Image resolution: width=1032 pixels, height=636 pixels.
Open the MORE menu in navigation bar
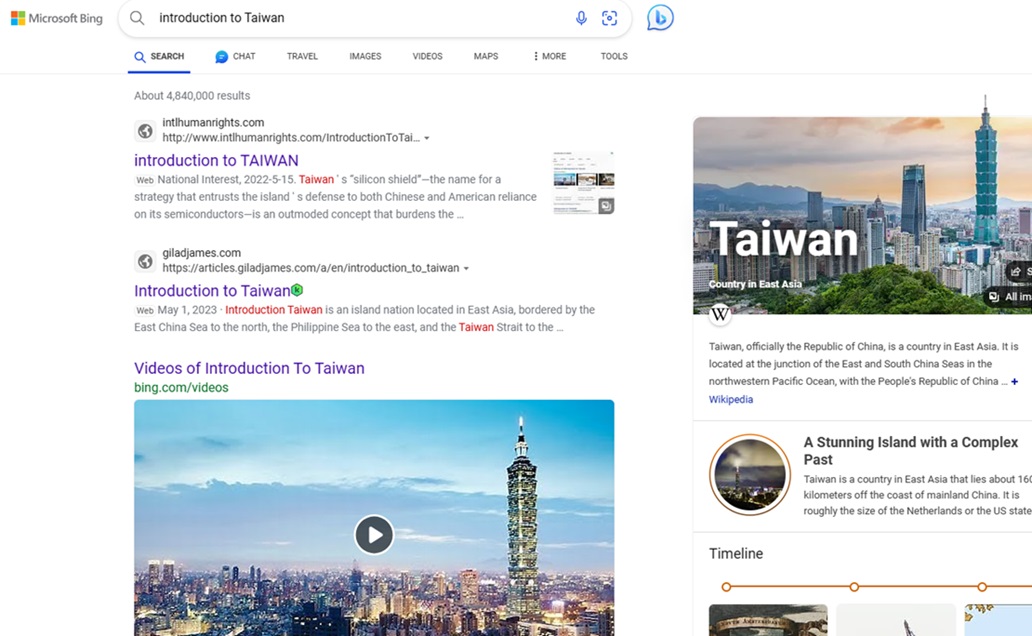(x=549, y=56)
